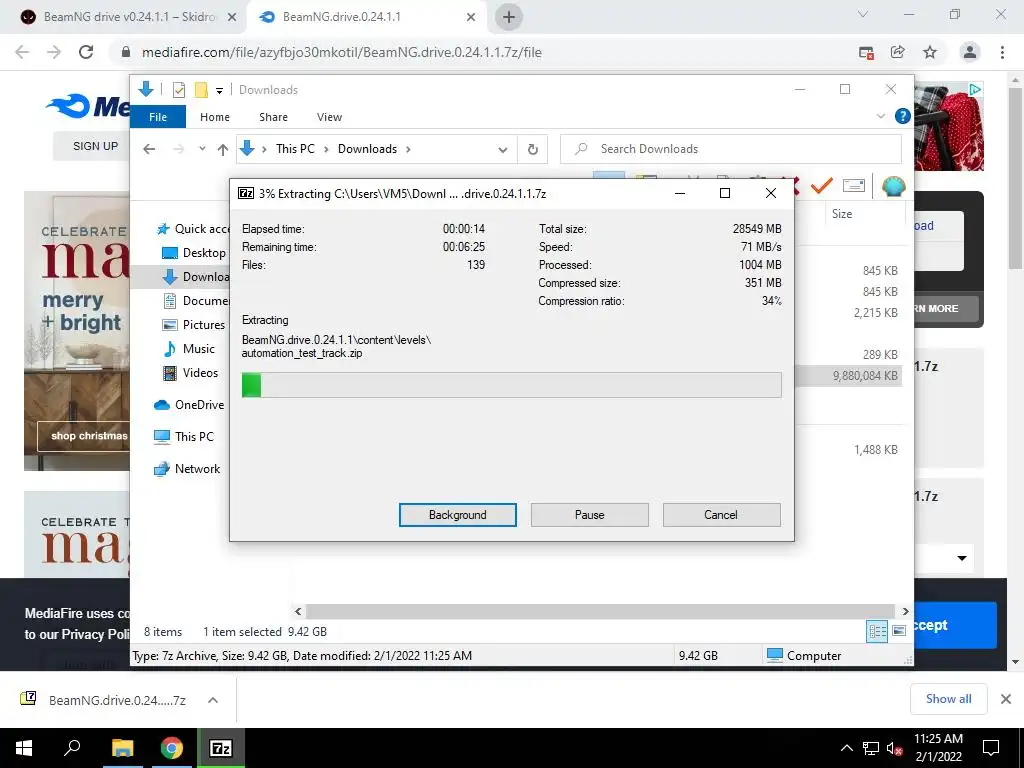This screenshot has height=768, width=1024.
Task: Open the MediaFire page dropdown arrow
Action: (962, 558)
